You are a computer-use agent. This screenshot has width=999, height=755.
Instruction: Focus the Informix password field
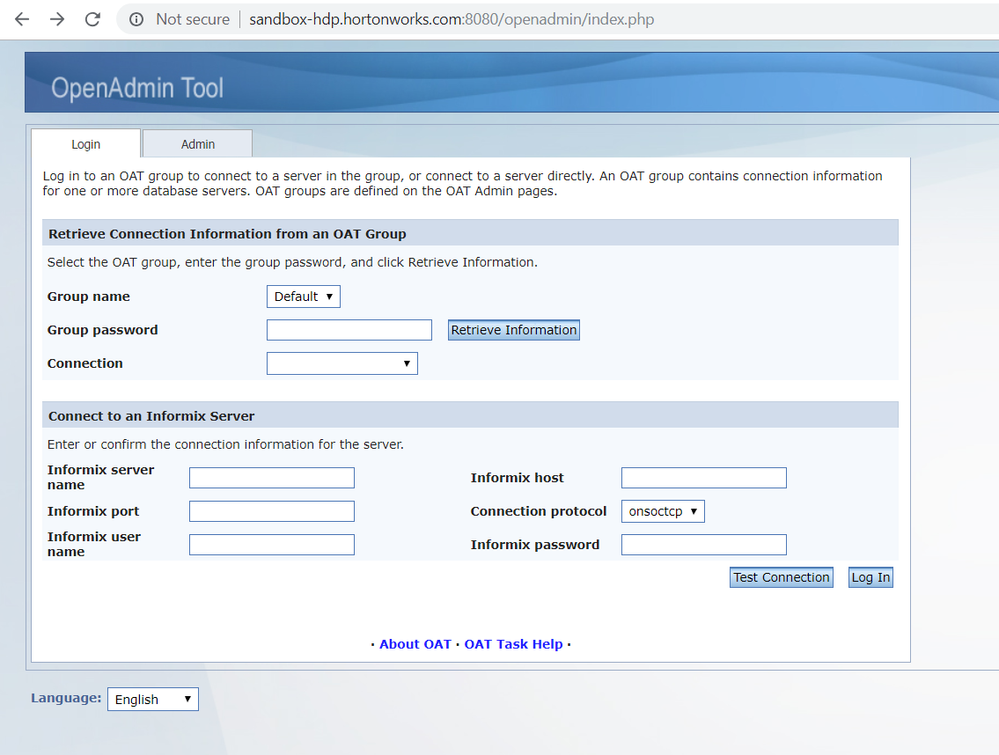703,545
